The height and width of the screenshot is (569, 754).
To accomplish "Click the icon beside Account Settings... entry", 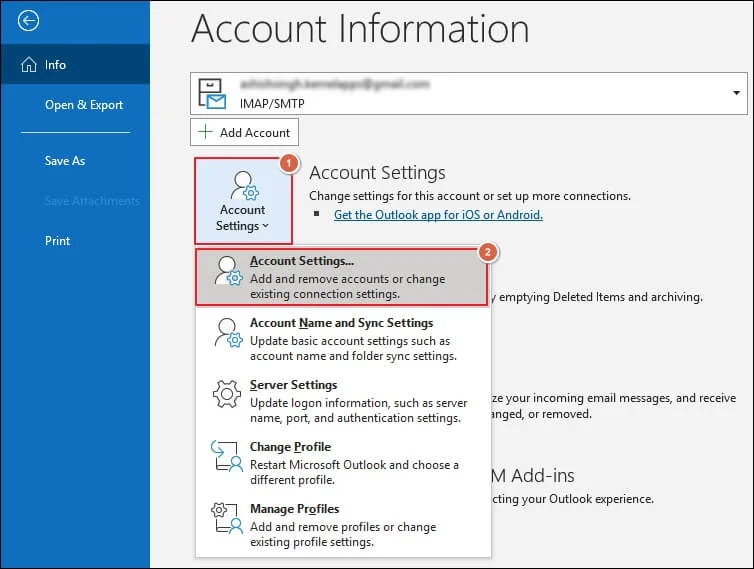I will click(228, 271).
